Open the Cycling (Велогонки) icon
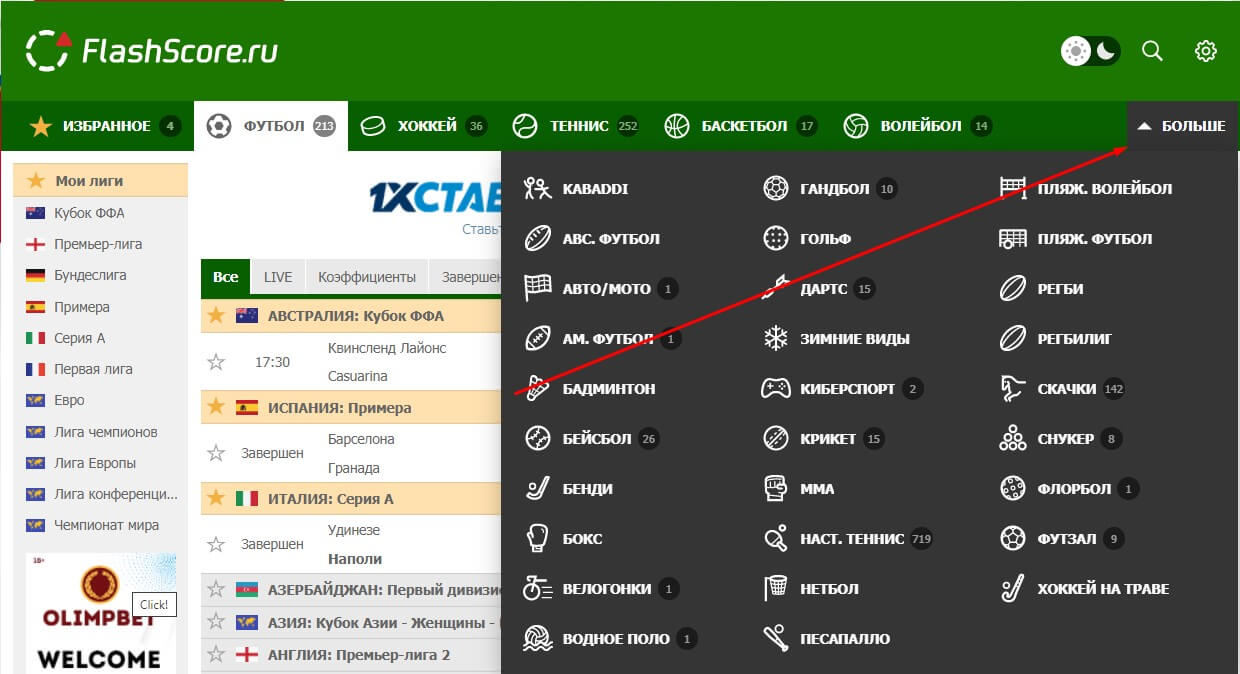Image resolution: width=1240 pixels, height=674 pixels. [x=538, y=589]
